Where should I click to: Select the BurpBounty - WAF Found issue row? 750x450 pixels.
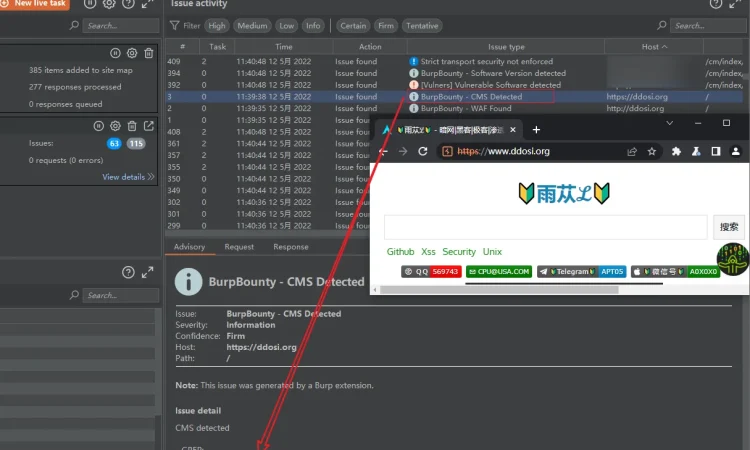(454, 108)
